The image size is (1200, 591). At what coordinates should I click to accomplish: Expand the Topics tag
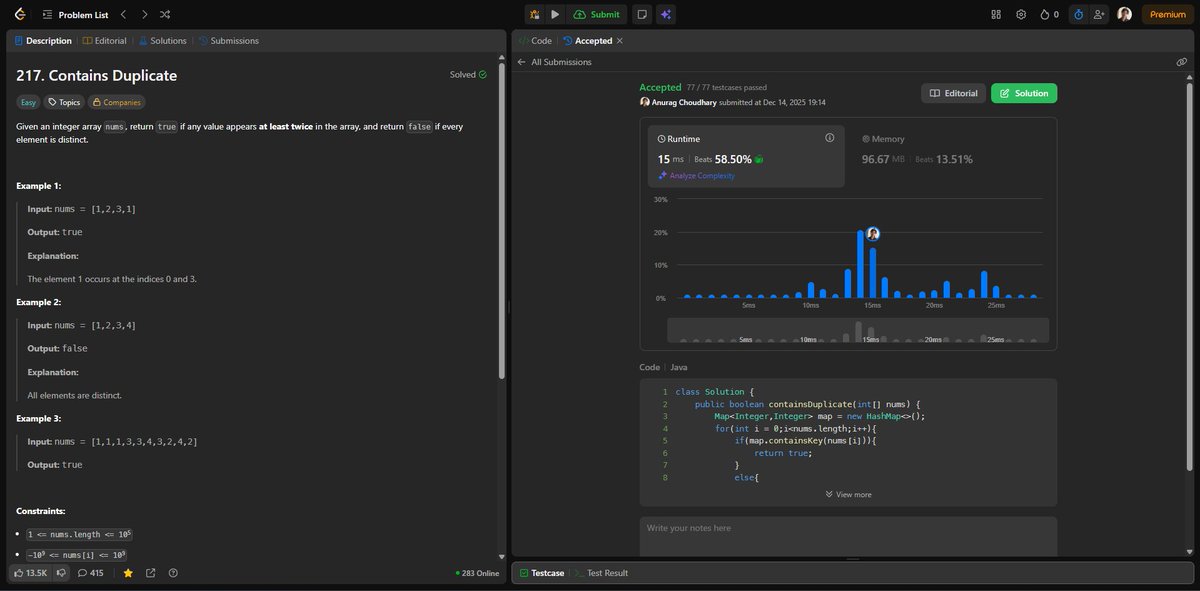coord(64,102)
